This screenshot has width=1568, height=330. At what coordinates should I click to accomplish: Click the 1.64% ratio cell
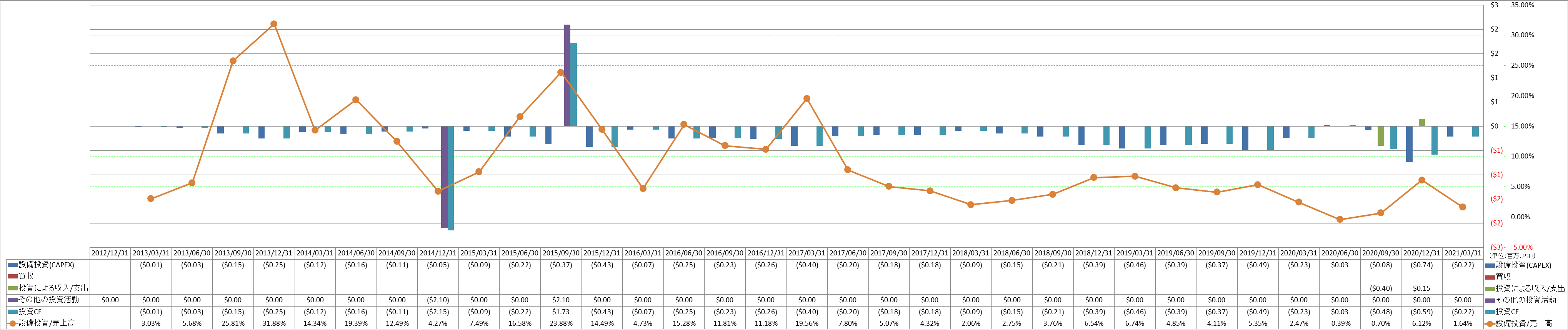(1463, 323)
